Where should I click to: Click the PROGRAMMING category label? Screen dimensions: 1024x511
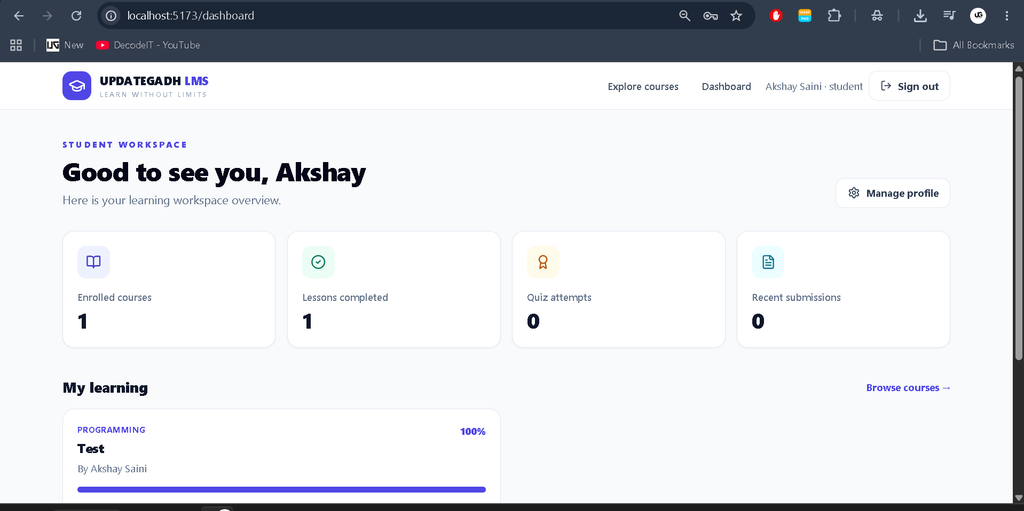(112, 430)
